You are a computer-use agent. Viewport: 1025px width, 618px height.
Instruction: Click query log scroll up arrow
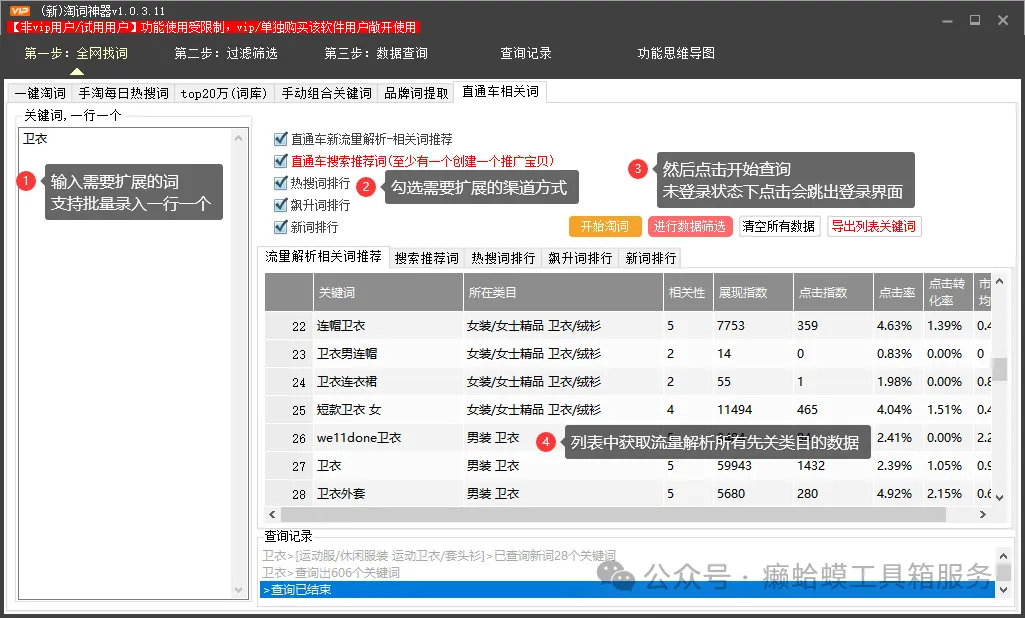1003,556
